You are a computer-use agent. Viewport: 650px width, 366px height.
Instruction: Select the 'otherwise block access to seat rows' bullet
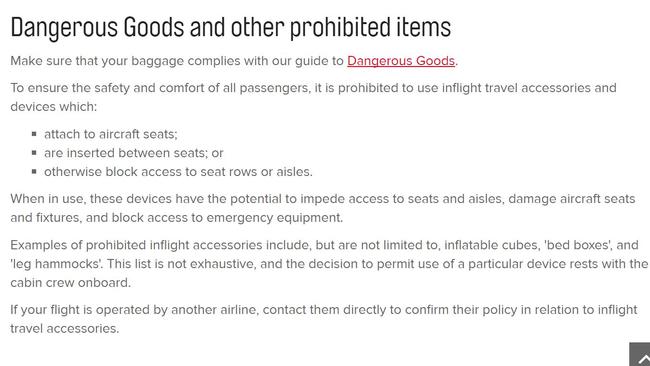click(178, 172)
